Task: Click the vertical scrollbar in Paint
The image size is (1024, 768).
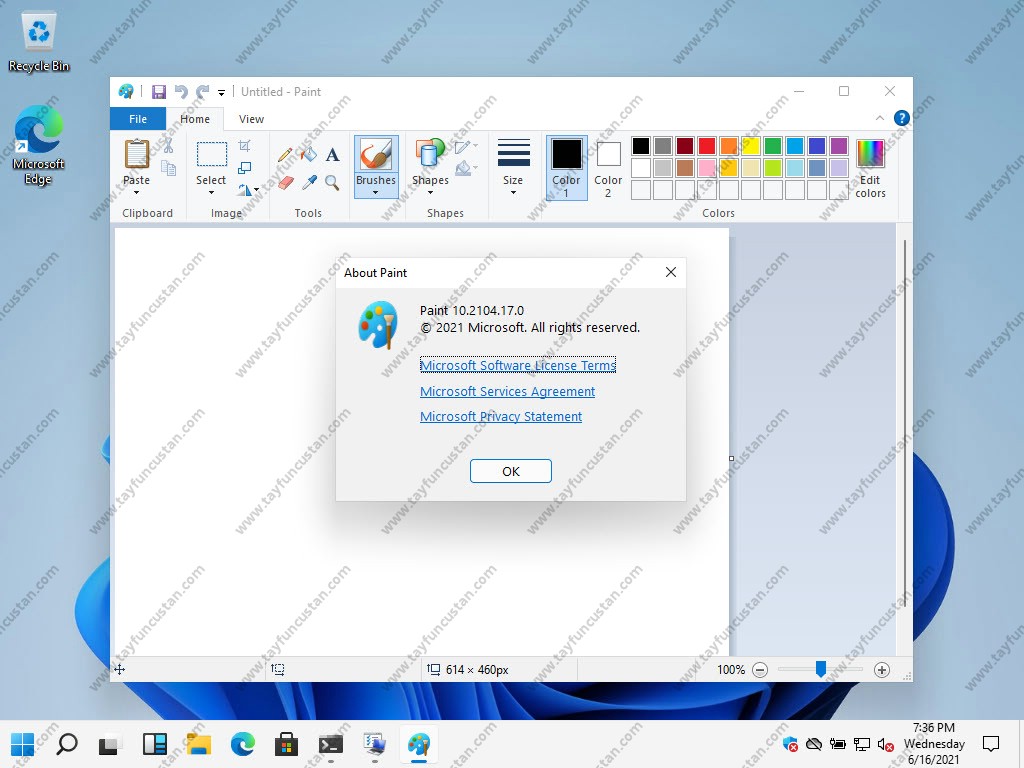Action: (904, 424)
